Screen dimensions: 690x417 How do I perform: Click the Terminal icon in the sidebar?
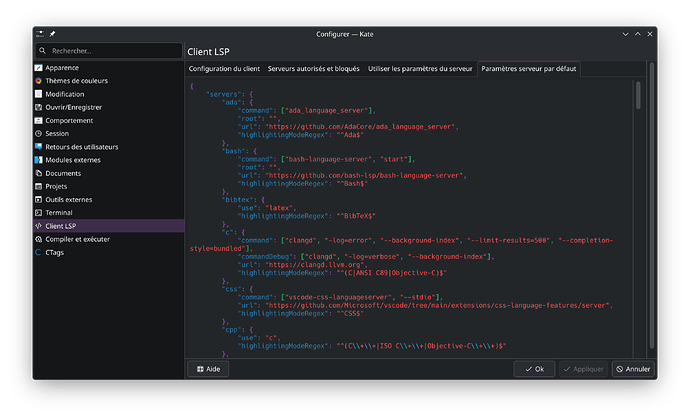(x=39, y=213)
